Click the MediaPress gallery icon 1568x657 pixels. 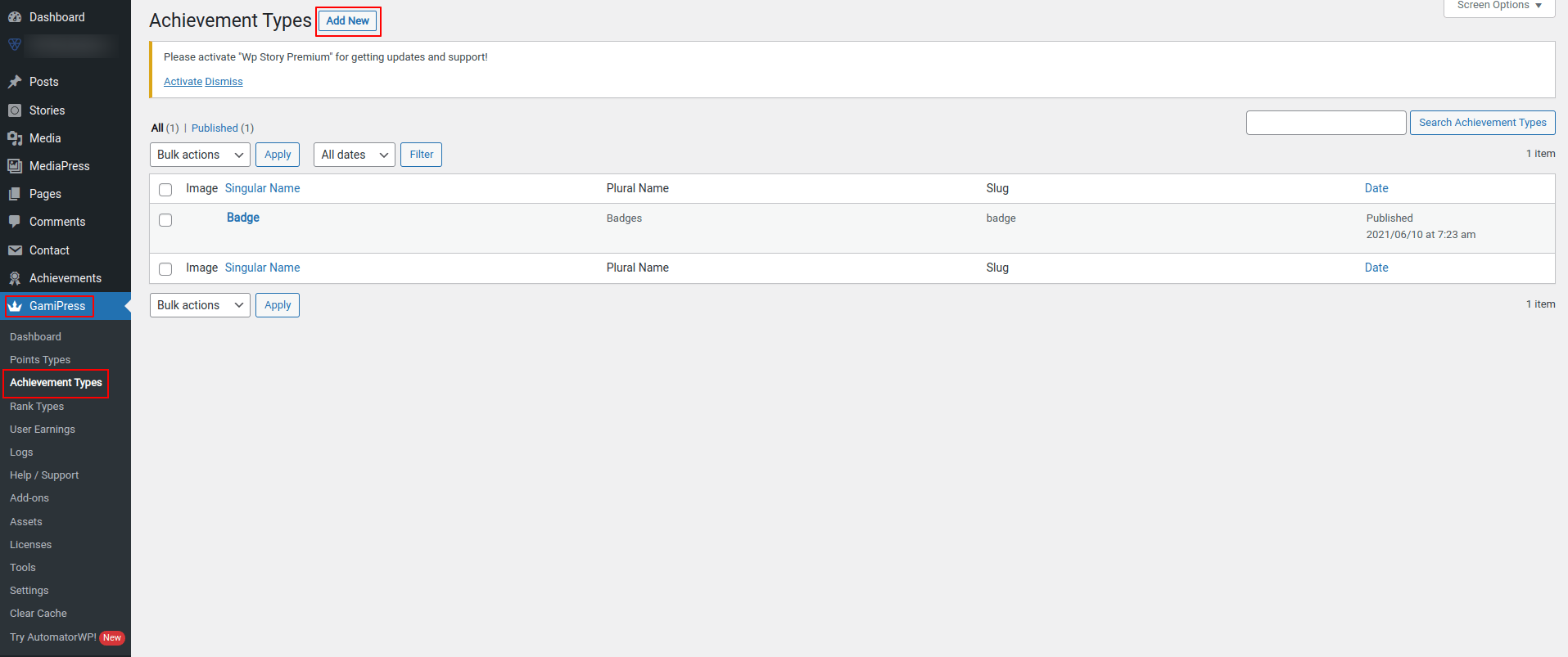(x=15, y=166)
